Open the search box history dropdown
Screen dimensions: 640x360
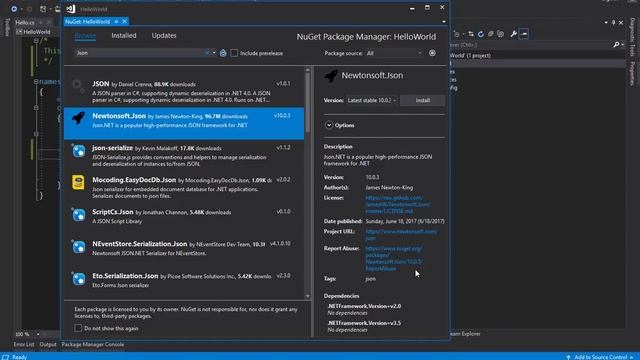[x=214, y=53]
